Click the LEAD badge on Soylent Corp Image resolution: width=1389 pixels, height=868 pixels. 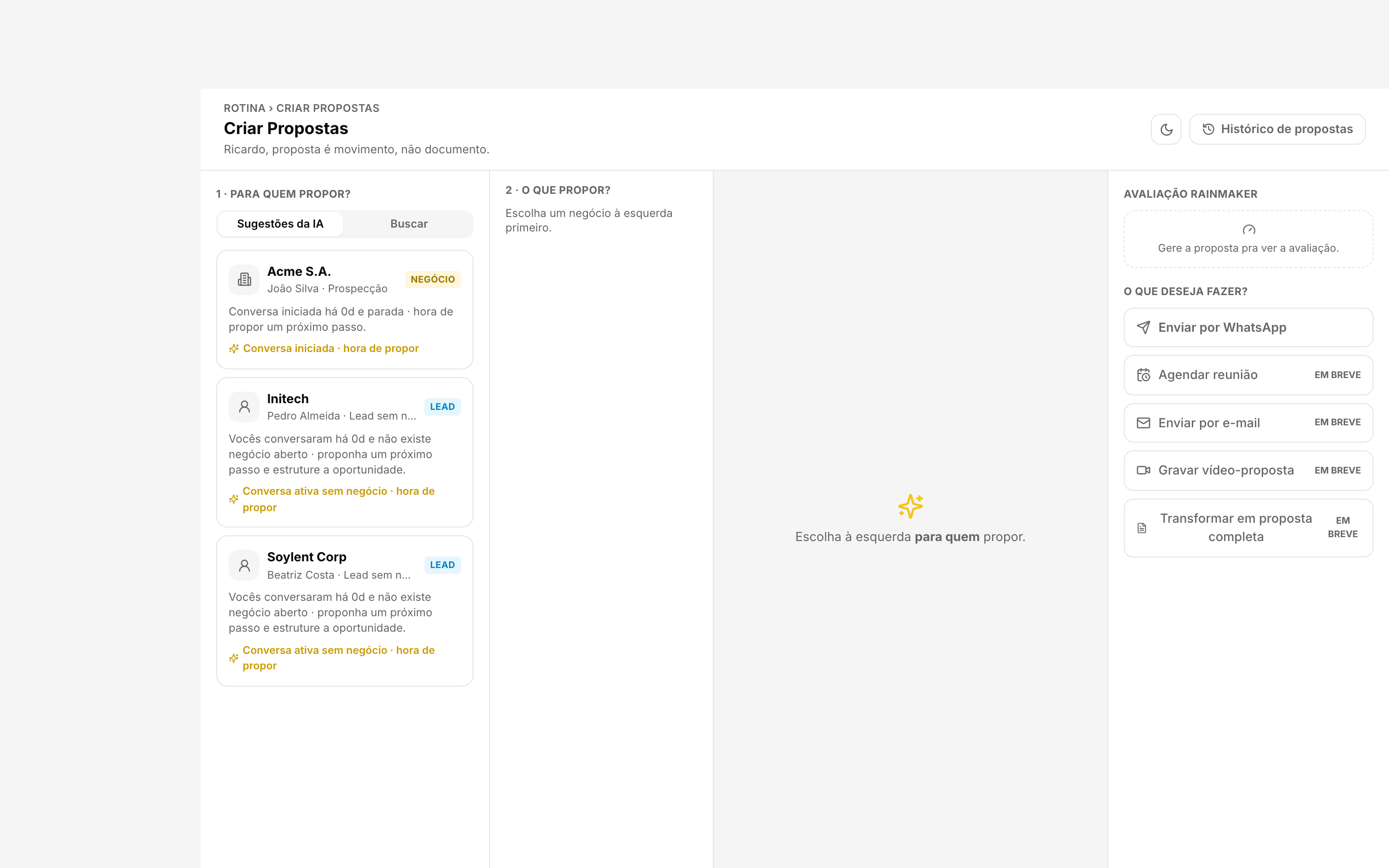tap(443, 565)
